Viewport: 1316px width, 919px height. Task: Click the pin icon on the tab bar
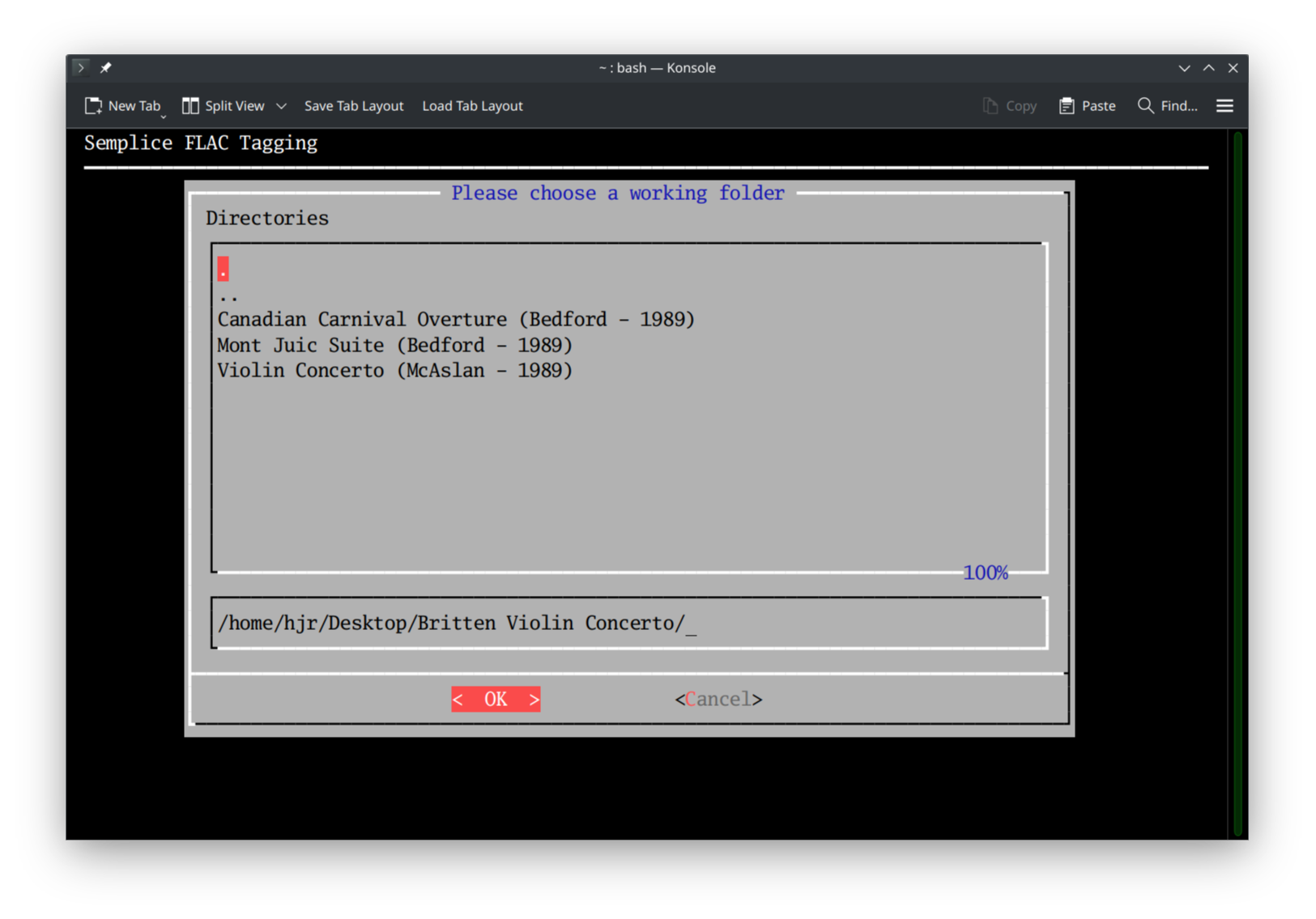105,67
